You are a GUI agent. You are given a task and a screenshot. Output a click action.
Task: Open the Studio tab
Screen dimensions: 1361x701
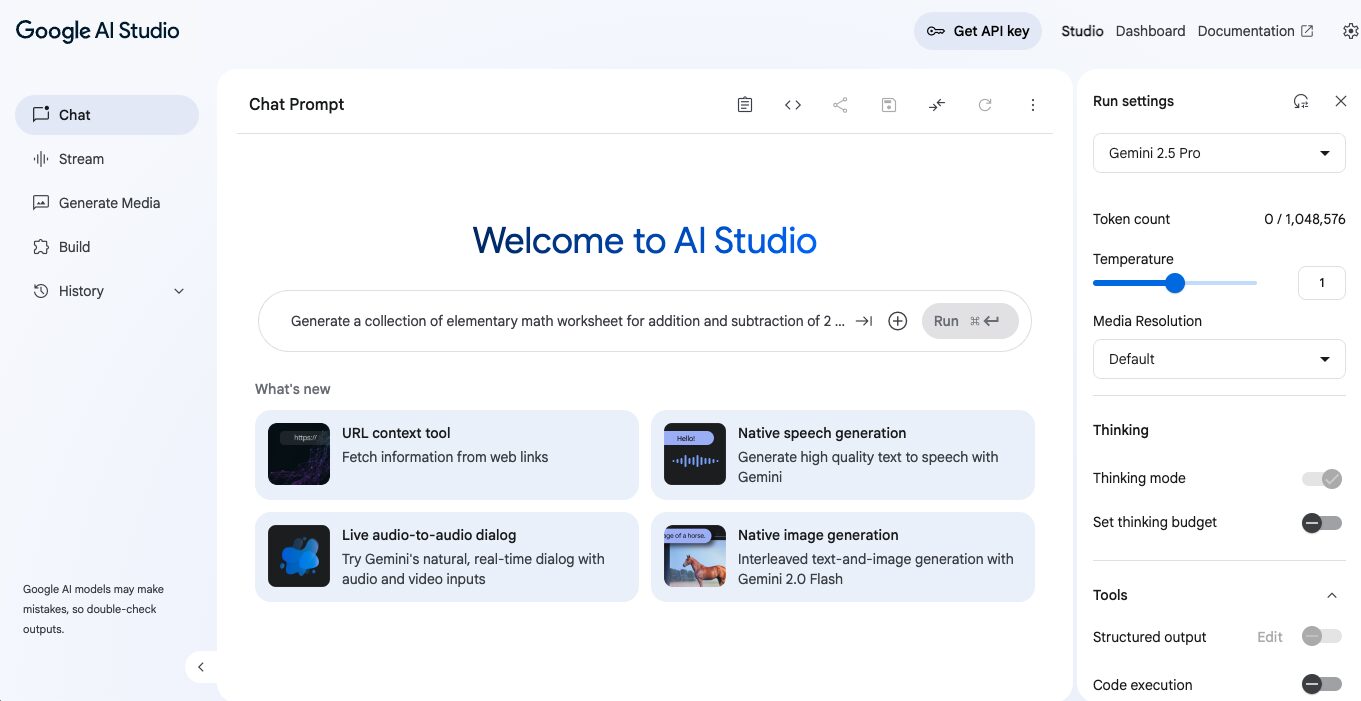click(1082, 31)
